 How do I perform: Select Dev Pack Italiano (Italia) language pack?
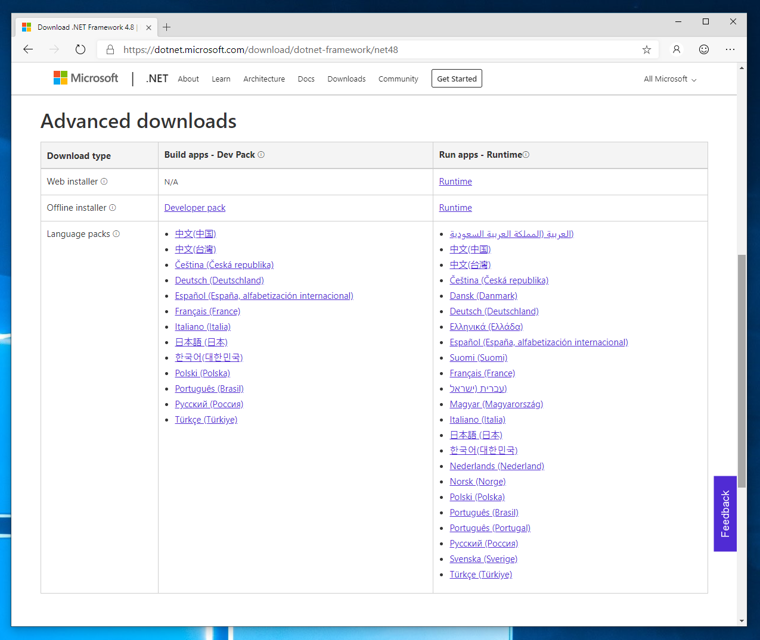[203, 327]
